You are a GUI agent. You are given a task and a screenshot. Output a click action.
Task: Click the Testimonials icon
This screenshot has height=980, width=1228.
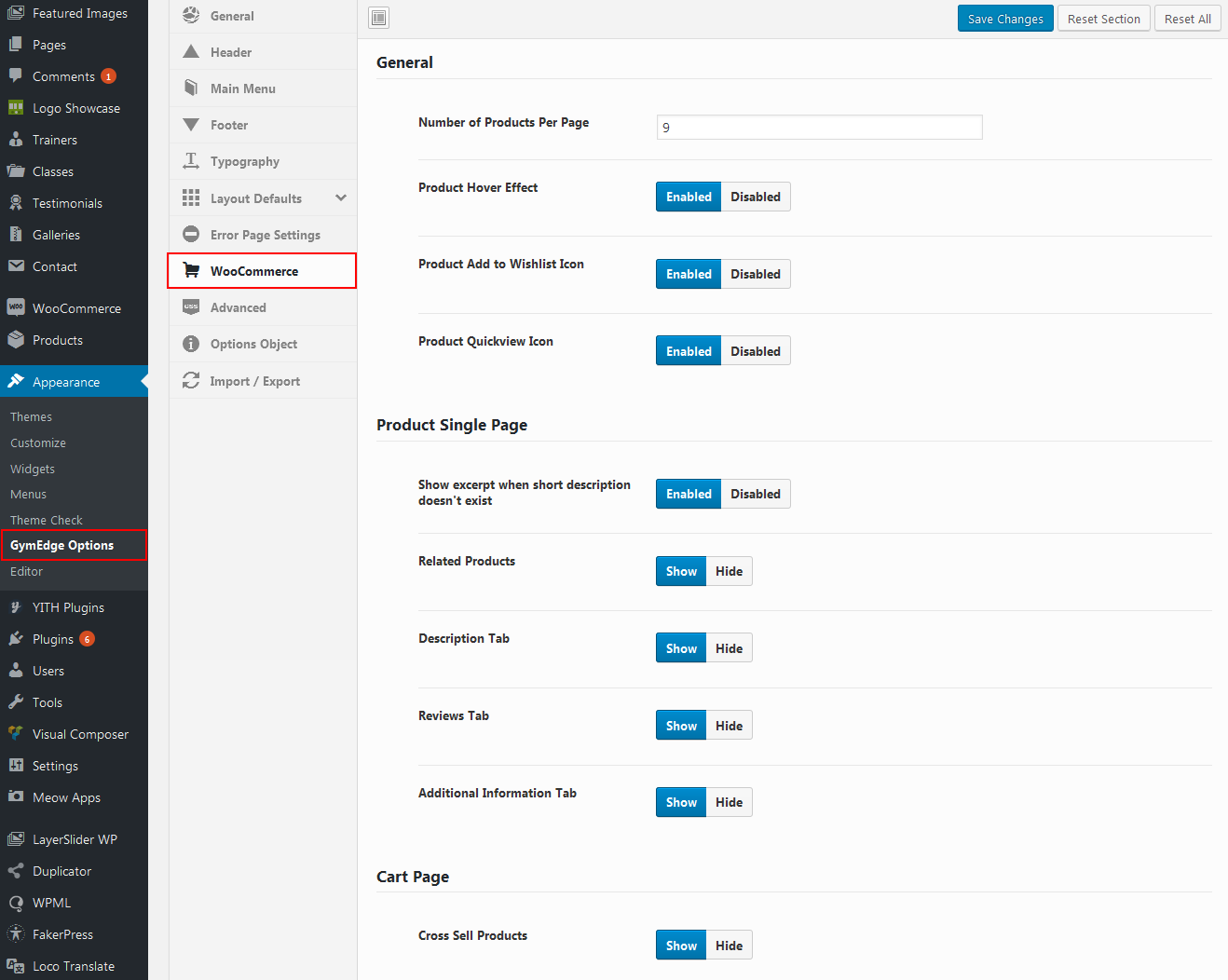pos(16,203)
